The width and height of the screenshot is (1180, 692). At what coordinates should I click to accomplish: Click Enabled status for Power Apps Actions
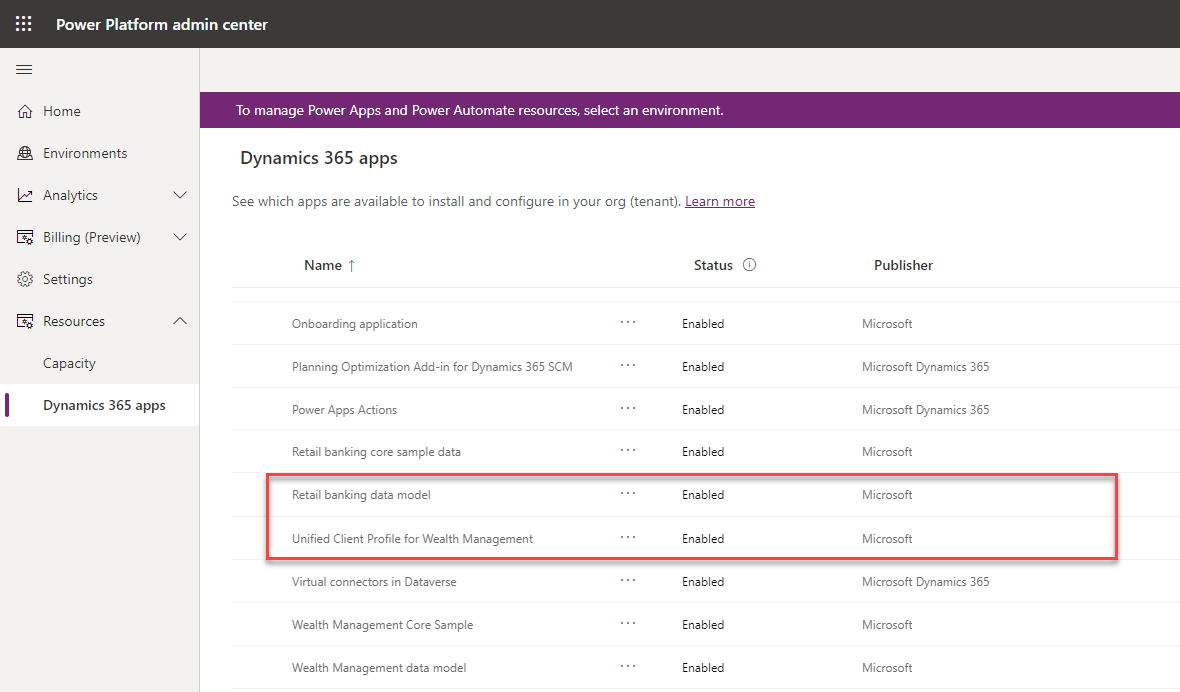pos(703,410)
